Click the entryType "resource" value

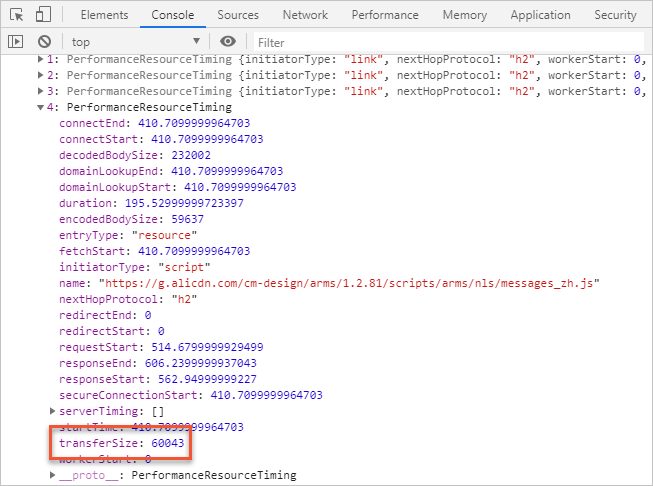[x=164, y=235]
